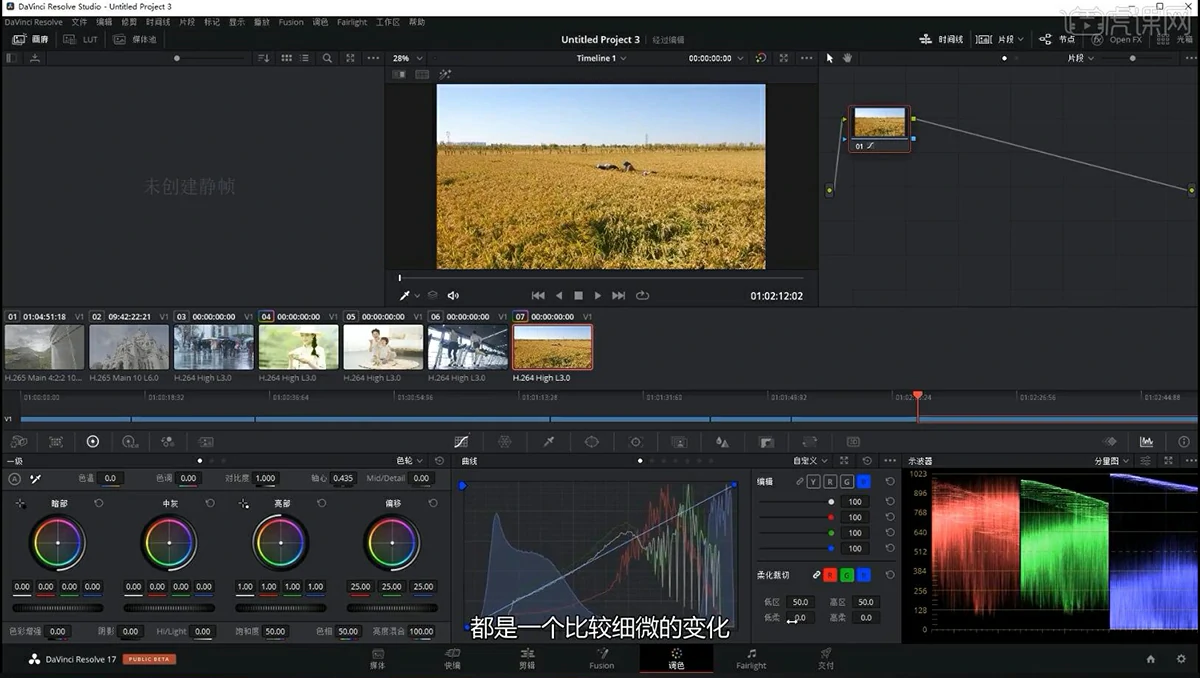The height and width of the screenshot is (678, 1200).
Task: Adjust the 中灰 master jog wheel
Action: (x=169, y=607)
